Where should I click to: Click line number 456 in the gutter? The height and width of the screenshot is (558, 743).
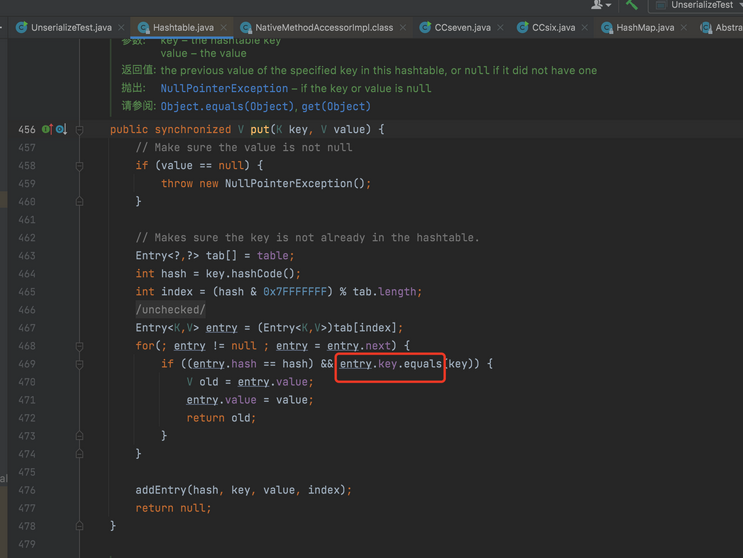click(x=27, y=129)
